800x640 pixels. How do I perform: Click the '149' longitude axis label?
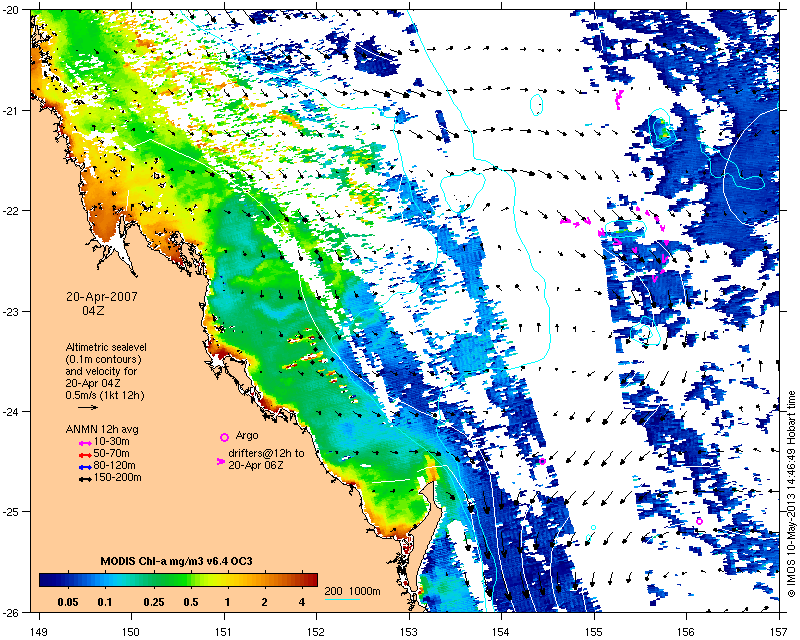[39, 632]
